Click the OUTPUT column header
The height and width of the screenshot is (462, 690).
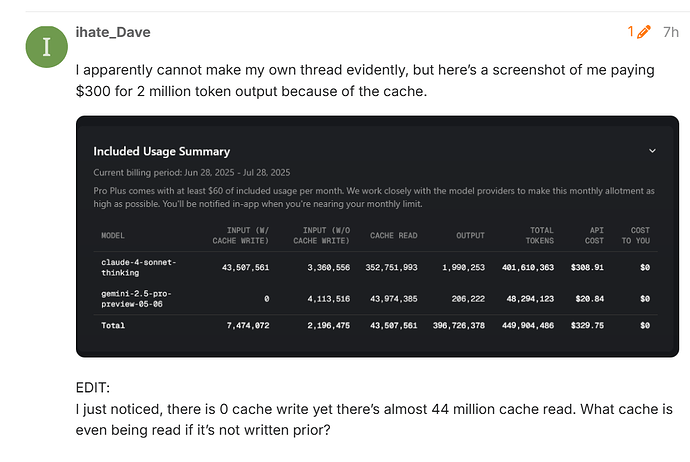tap(470, 236)
